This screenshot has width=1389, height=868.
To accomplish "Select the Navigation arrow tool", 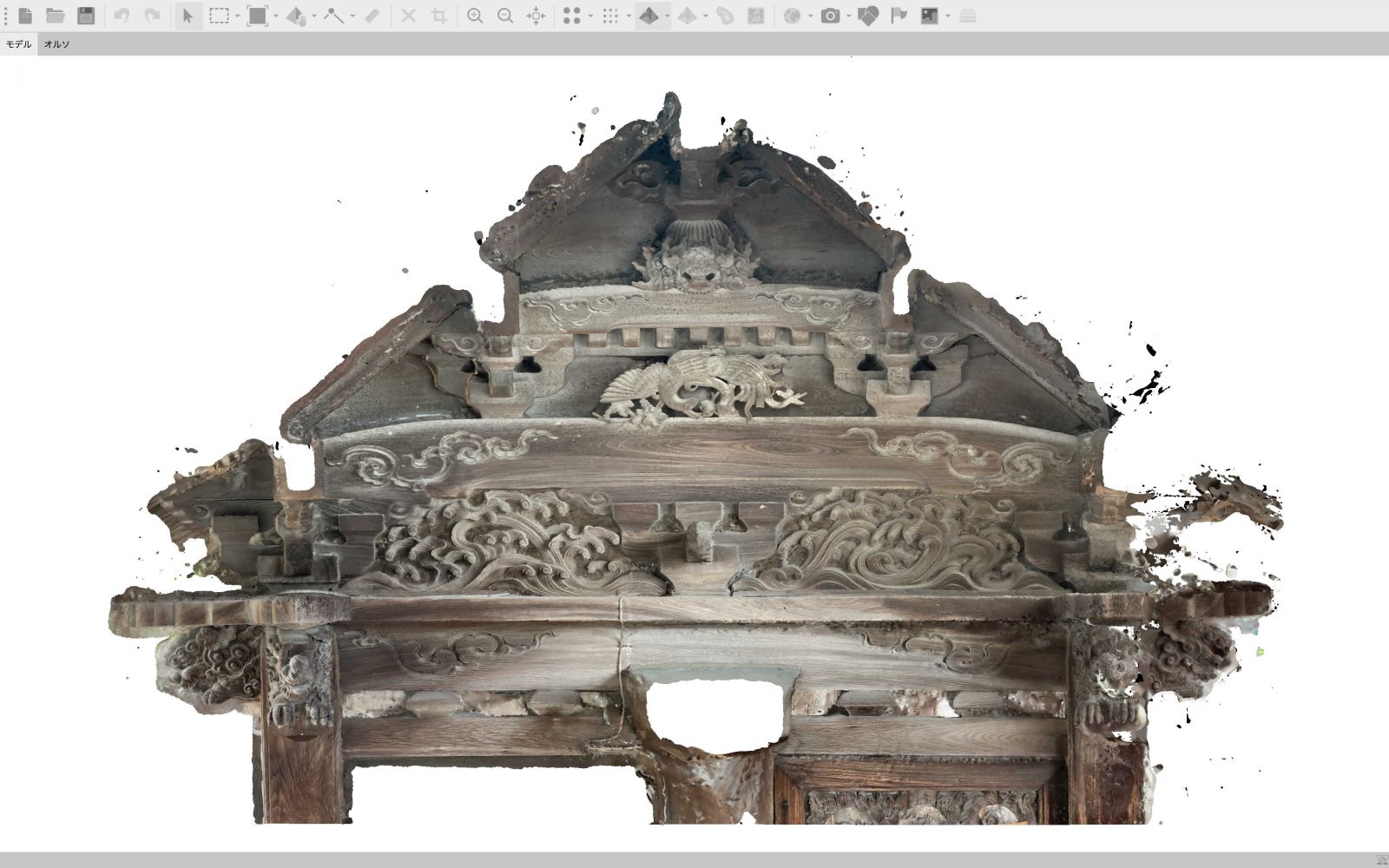I will click(x=188, y=16).
